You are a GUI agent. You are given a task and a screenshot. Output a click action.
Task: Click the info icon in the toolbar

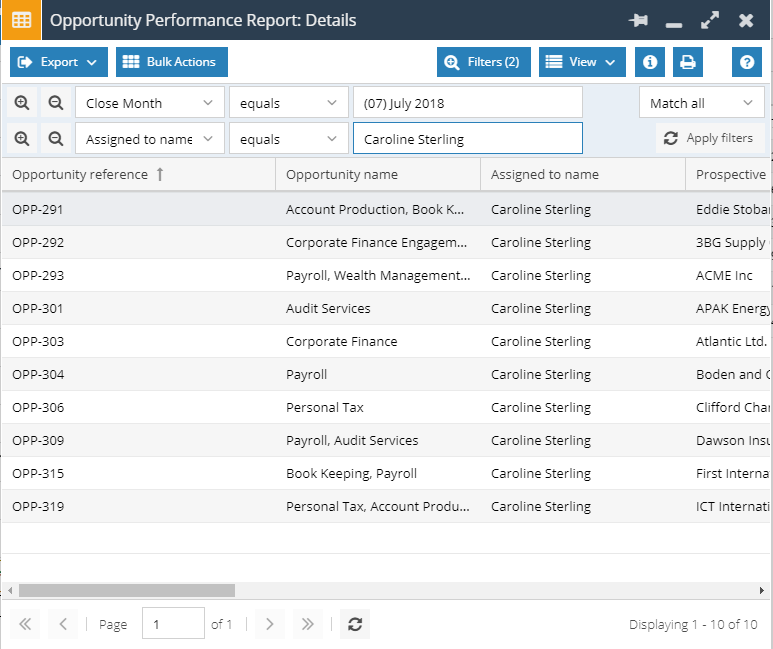(650, 62)
